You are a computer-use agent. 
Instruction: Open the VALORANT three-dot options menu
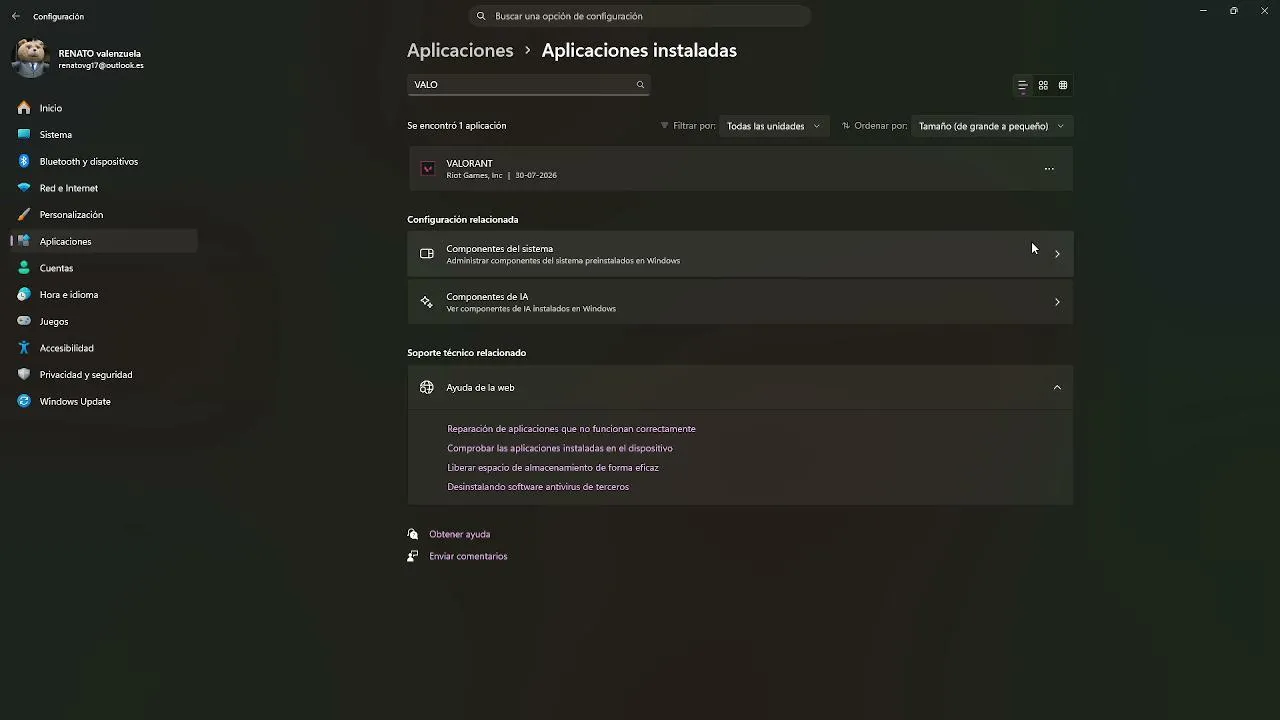click(1049, 169)
